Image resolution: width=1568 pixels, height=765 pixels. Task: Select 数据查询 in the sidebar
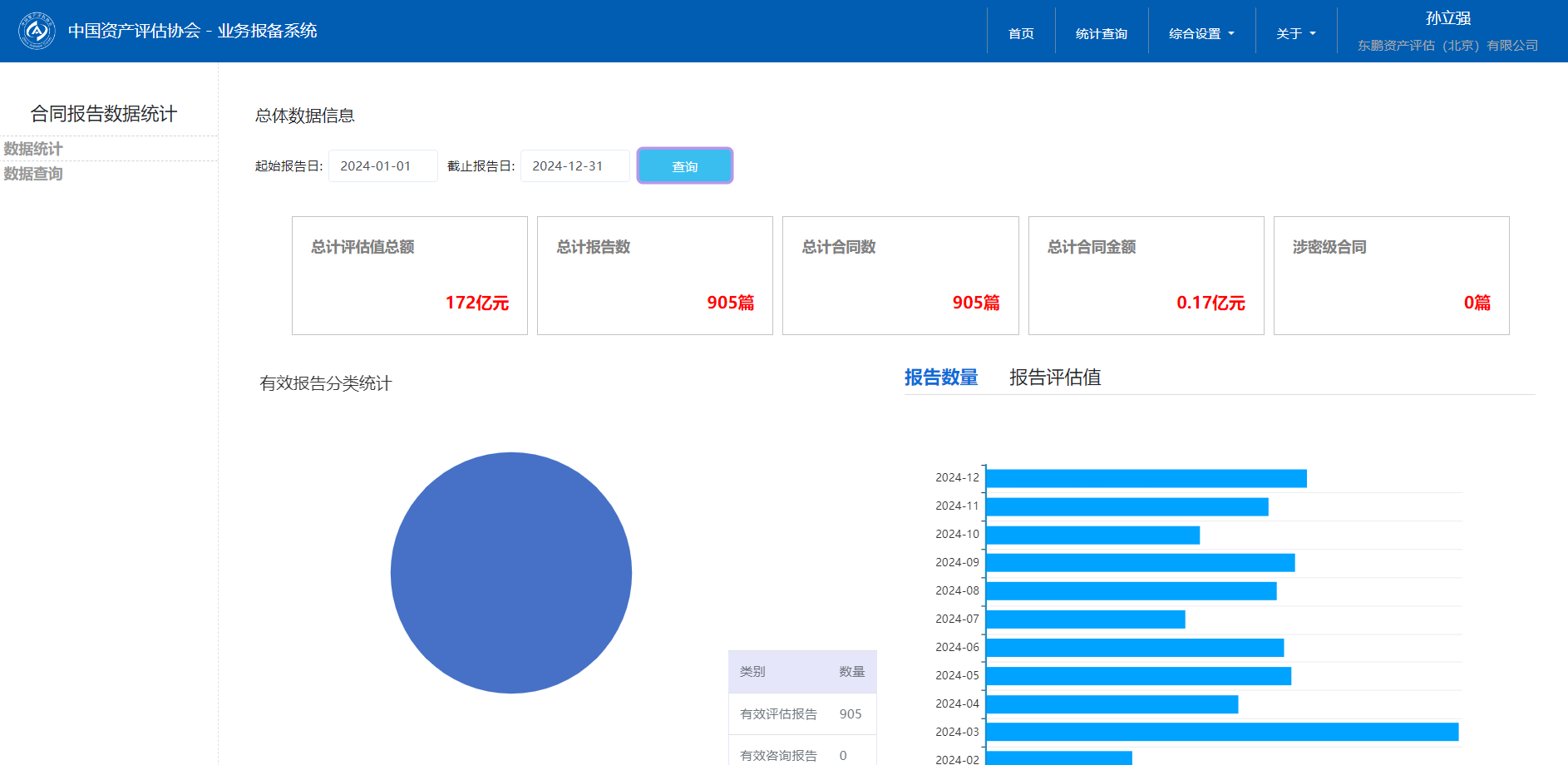(33, 174)
